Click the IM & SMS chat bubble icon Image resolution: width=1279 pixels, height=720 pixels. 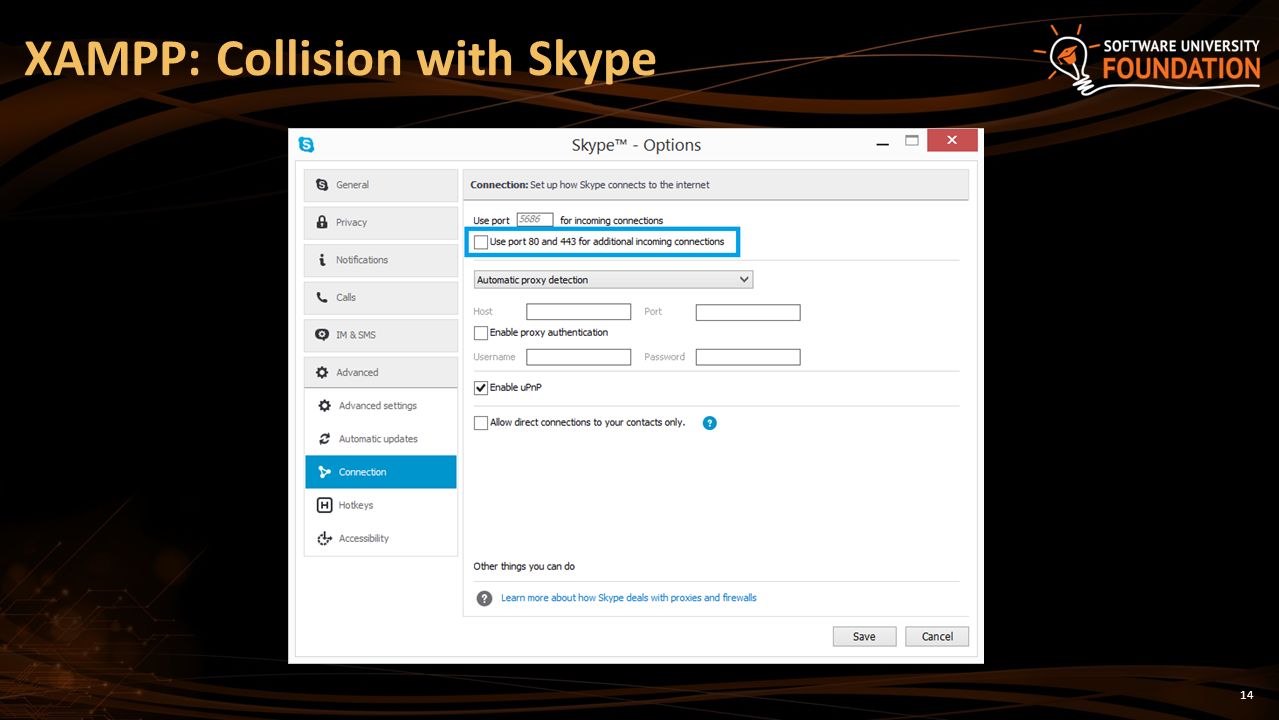coord(322,335)
